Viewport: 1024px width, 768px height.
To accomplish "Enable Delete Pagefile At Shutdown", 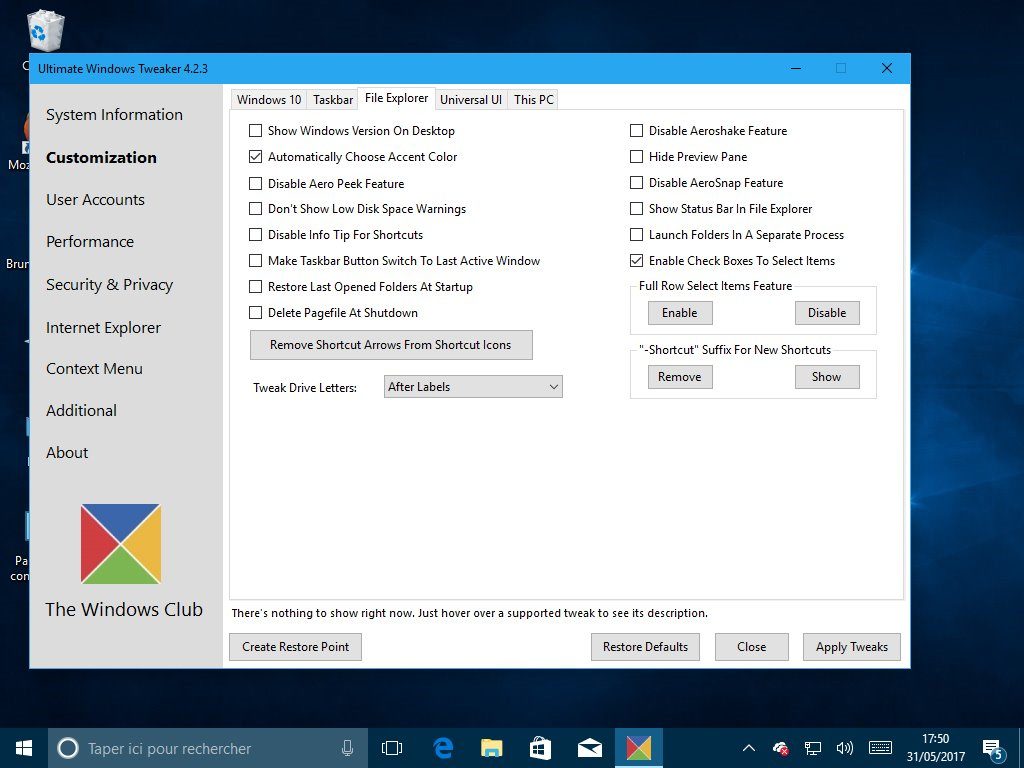I will [x=255, y=313].
